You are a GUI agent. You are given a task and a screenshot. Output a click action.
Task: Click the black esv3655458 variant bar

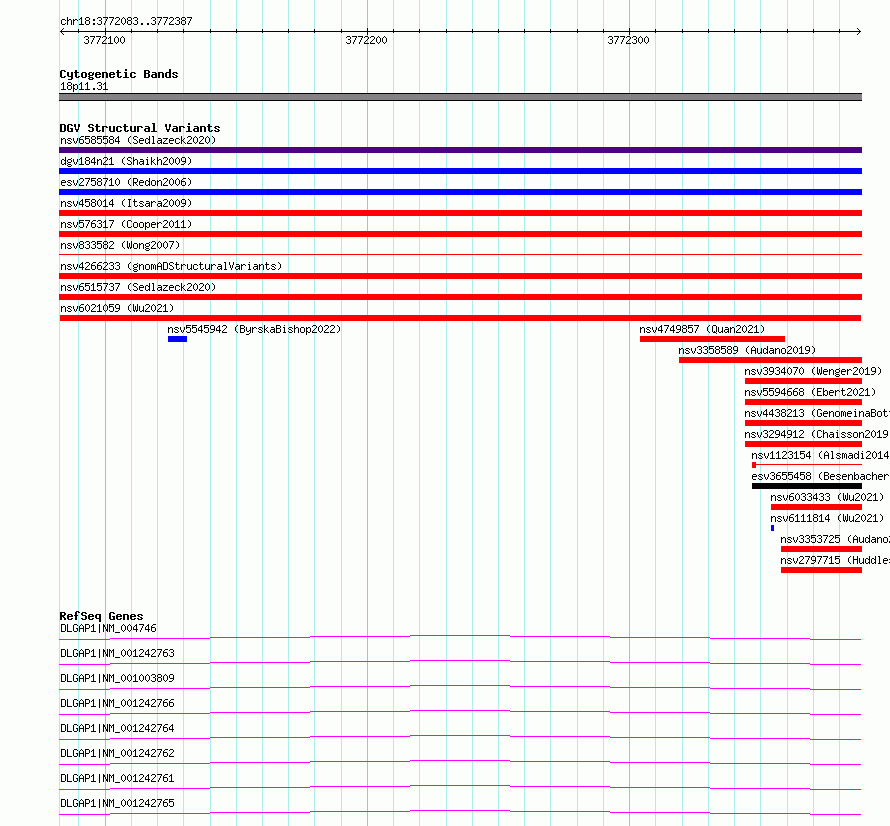click(807, 486)
